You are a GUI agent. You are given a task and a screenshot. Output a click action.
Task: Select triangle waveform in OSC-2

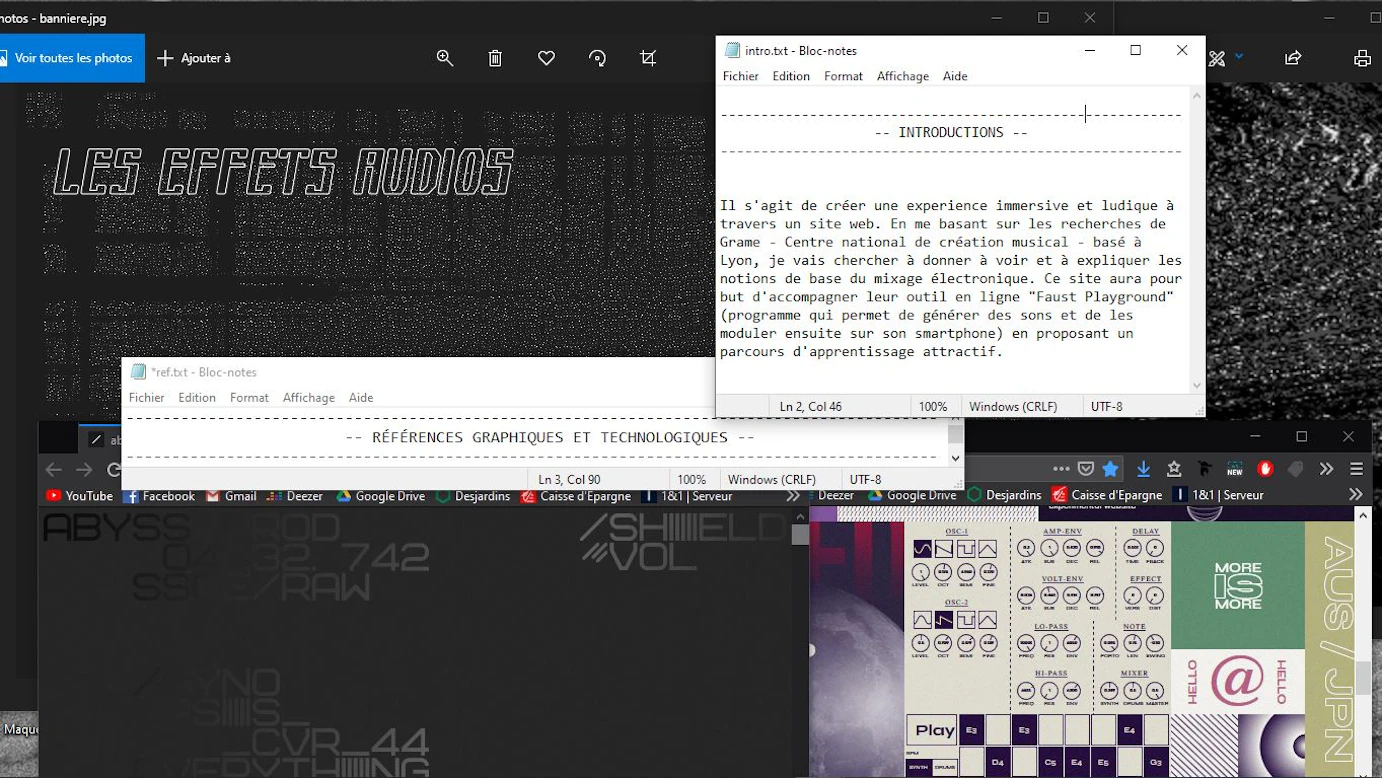[988, 620]
